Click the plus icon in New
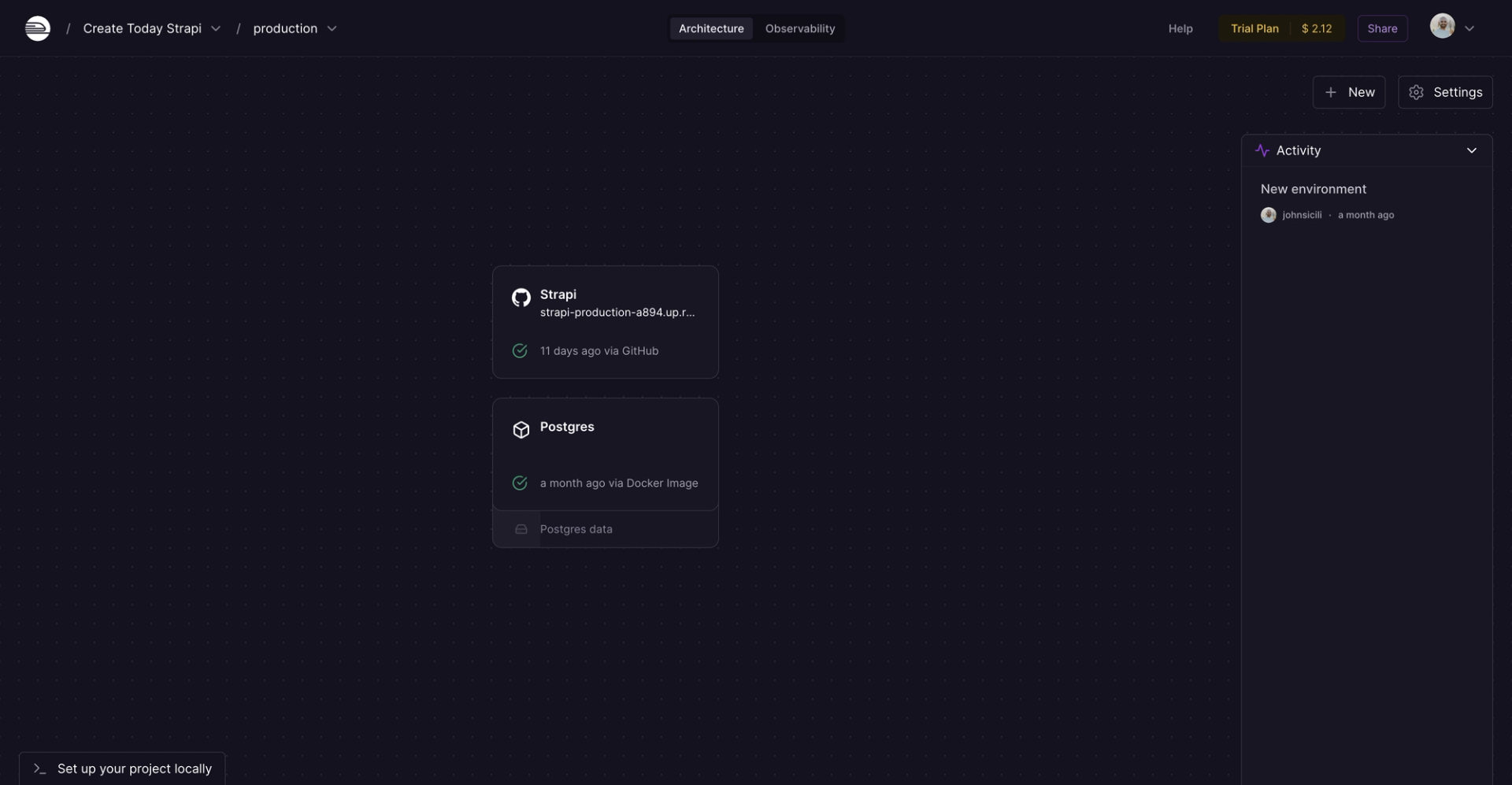Viewport: 1512px width, 785px height. [x=1330, y=92]
